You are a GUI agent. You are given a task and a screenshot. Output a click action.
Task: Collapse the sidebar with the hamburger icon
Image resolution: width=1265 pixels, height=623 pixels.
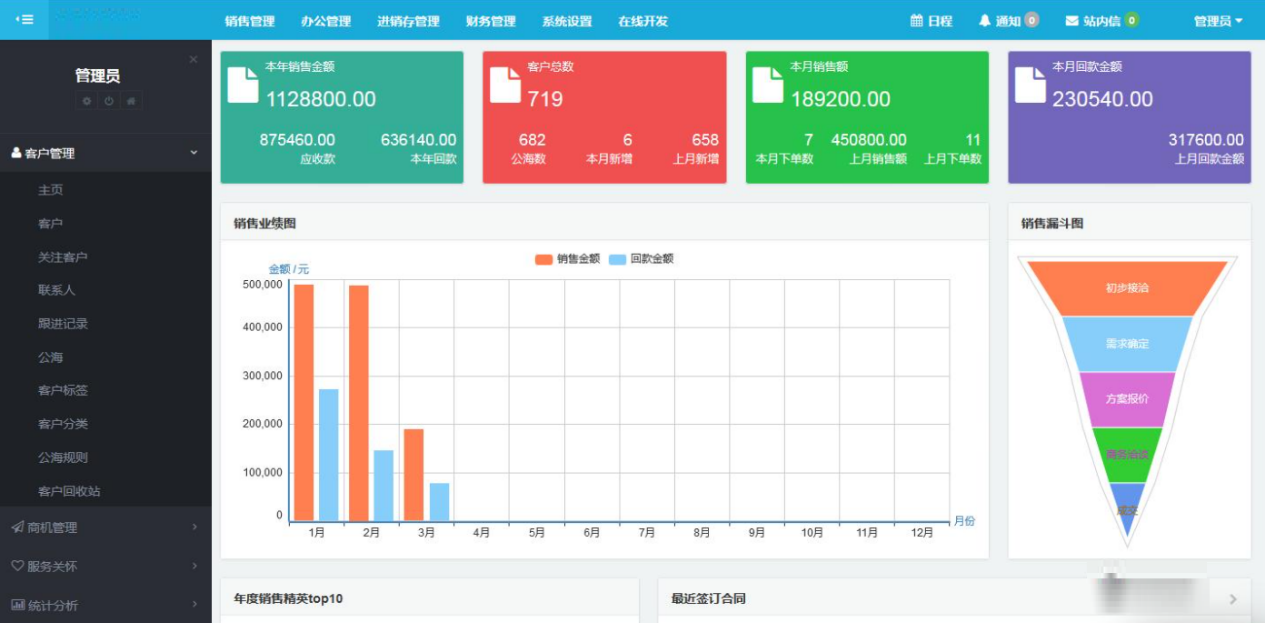click(24, 20)
